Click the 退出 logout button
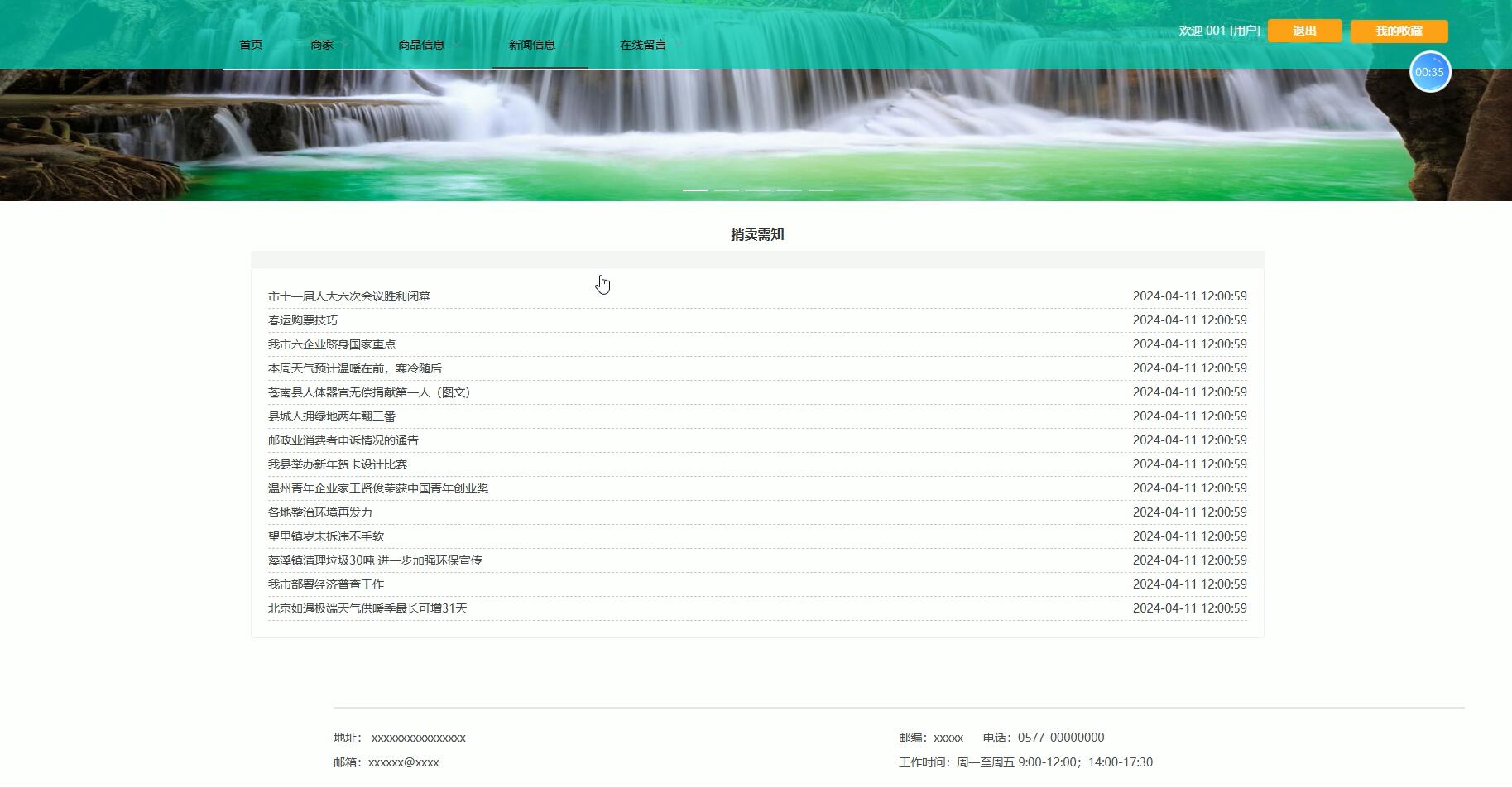The height and width of the screenshot is (788, 1512). pos(1304,31)
